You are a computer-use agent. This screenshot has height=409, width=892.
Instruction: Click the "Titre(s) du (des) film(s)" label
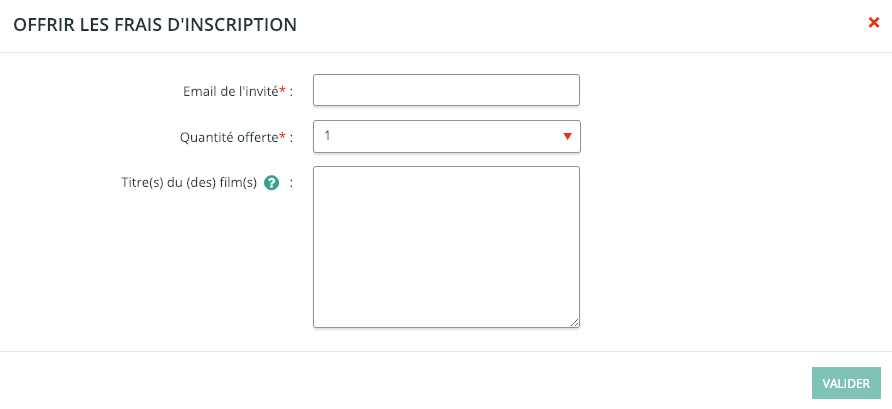(187, 183)
